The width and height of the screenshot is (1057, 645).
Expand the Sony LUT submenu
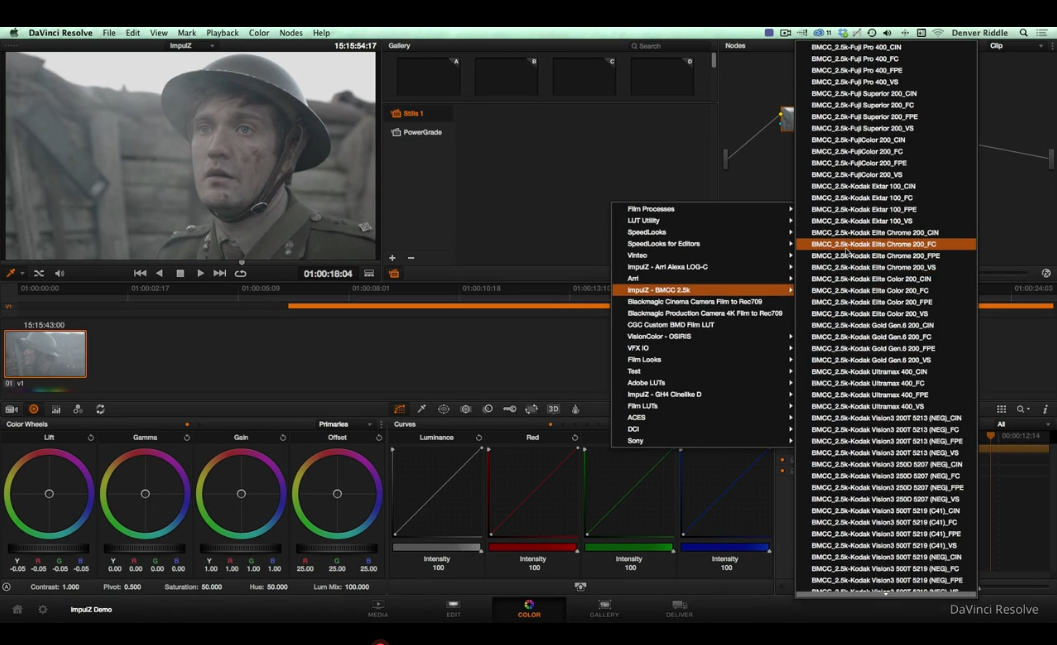click(x=703, y=441)
